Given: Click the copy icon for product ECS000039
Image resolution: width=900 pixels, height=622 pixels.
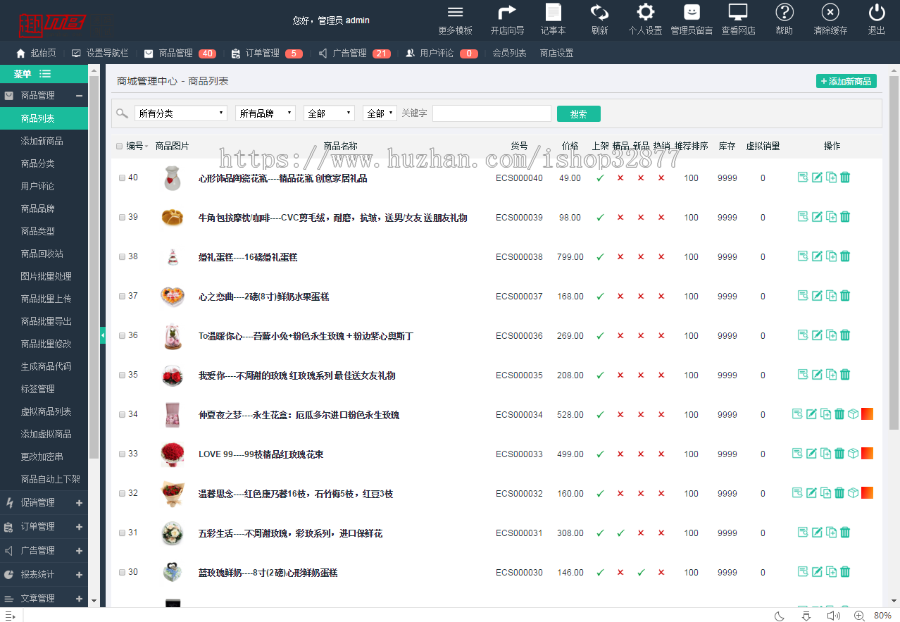Looking at the screenshot, I should [x=830, y=216].
